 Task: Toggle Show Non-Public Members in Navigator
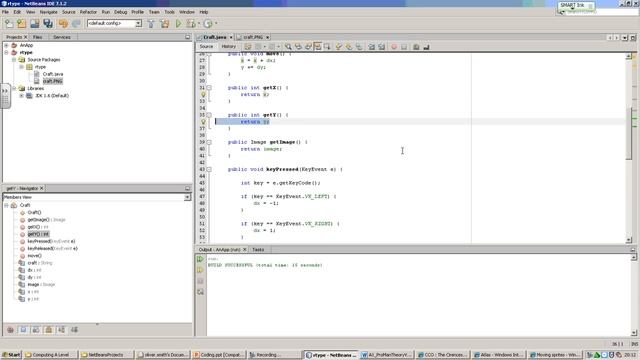point(49,330)
